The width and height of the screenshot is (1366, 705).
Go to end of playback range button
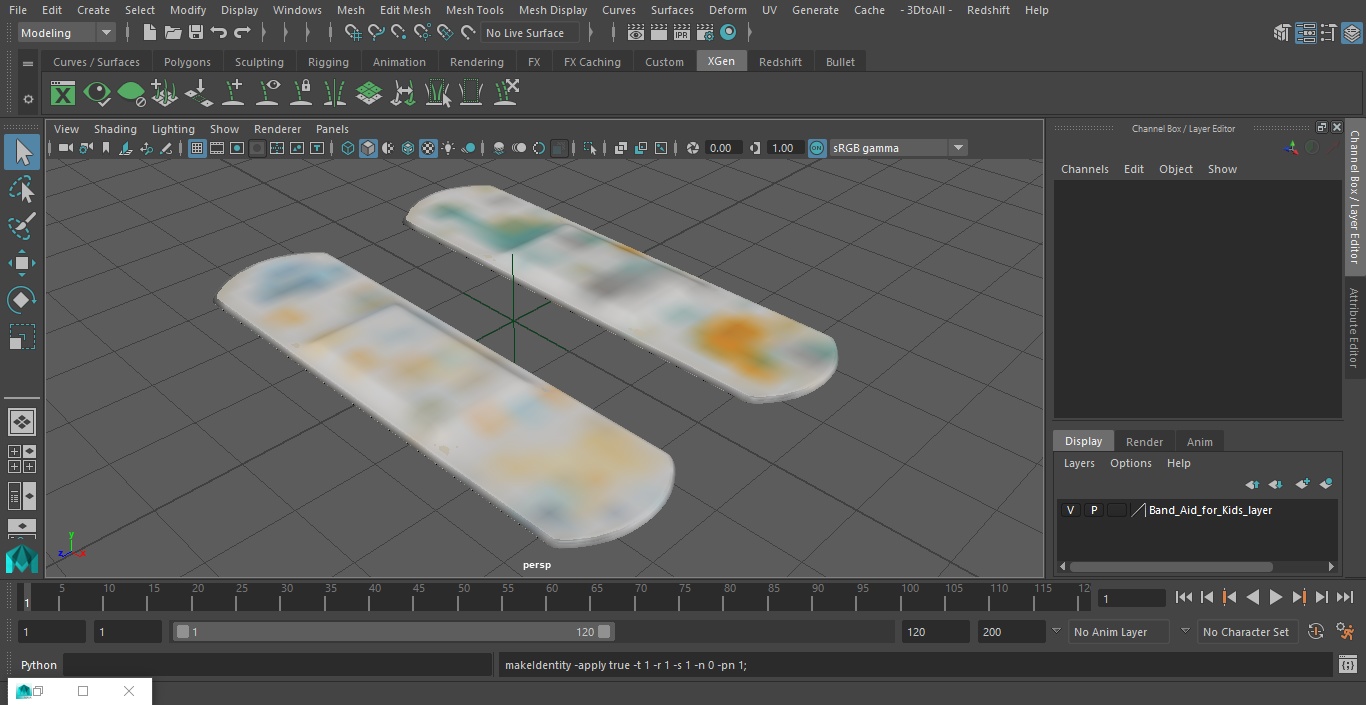pyautogui.click(x=1345, y=597)
